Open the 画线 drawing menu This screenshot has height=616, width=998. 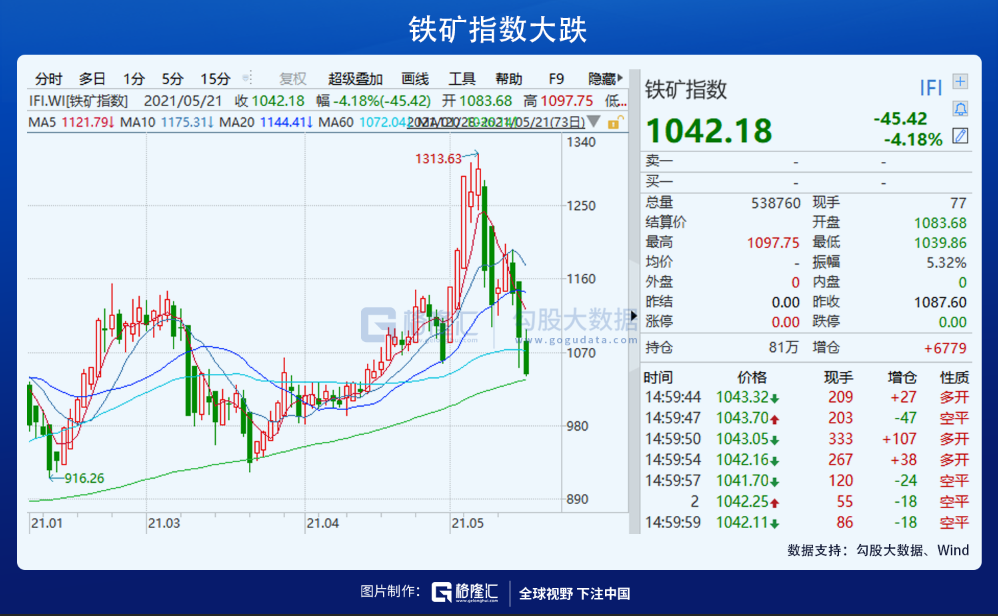coord(415,79)
